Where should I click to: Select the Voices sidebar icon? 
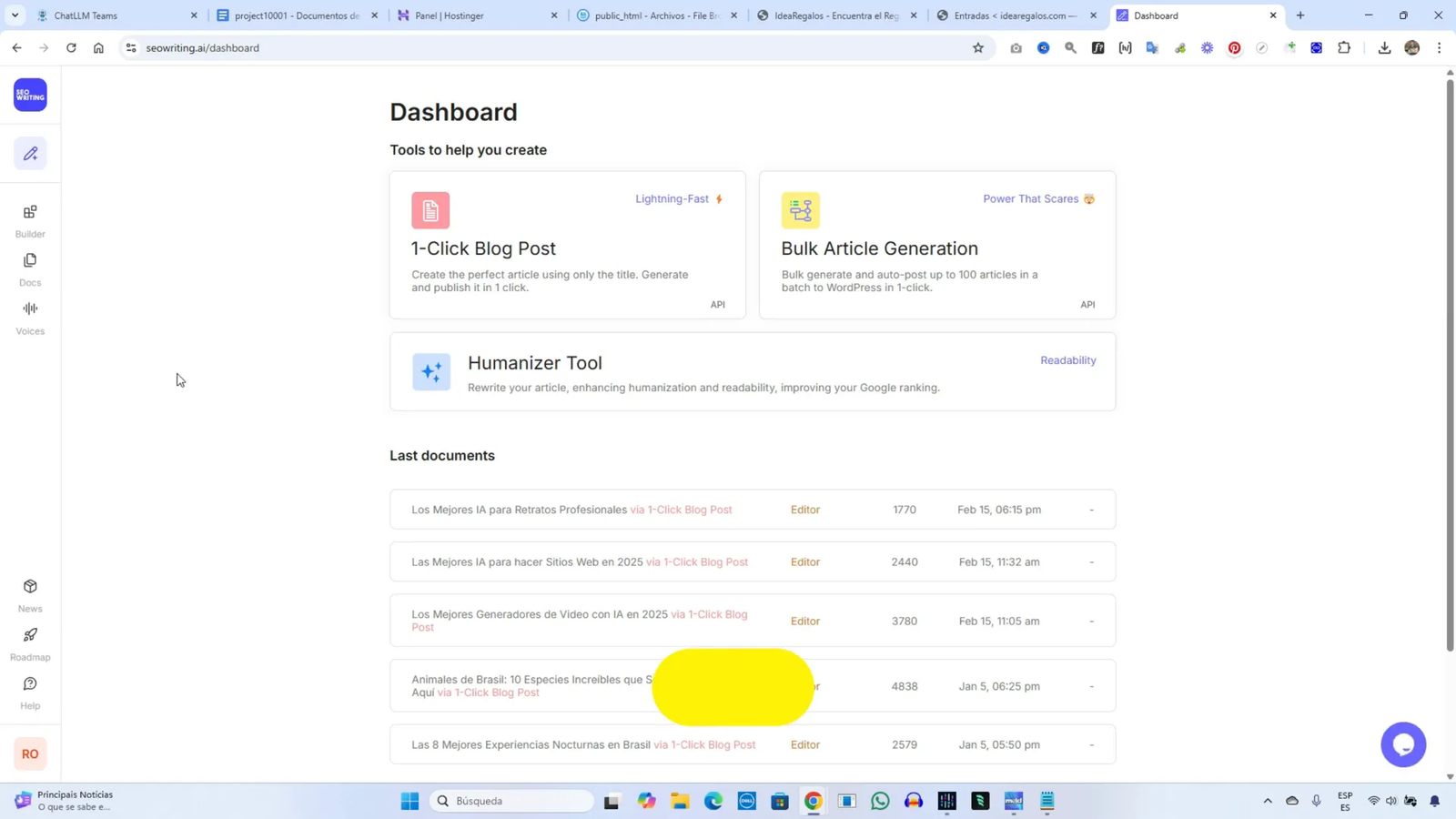(30, 315)
